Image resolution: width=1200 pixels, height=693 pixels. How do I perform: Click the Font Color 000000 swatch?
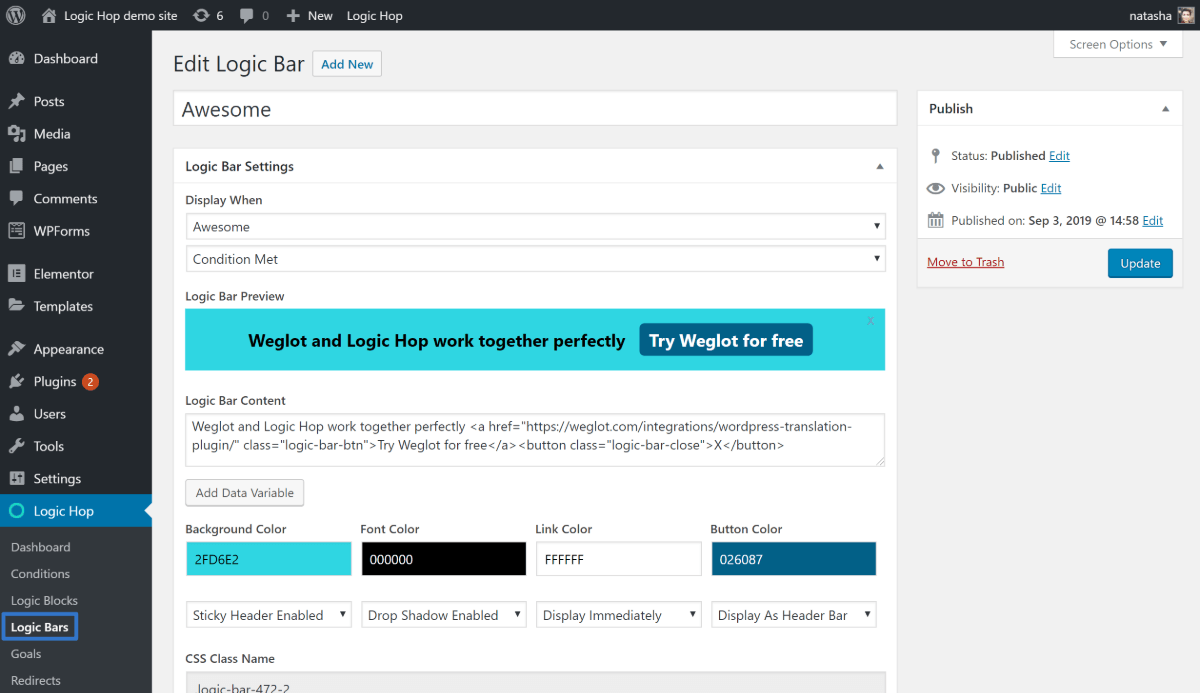tap(444, 559)
